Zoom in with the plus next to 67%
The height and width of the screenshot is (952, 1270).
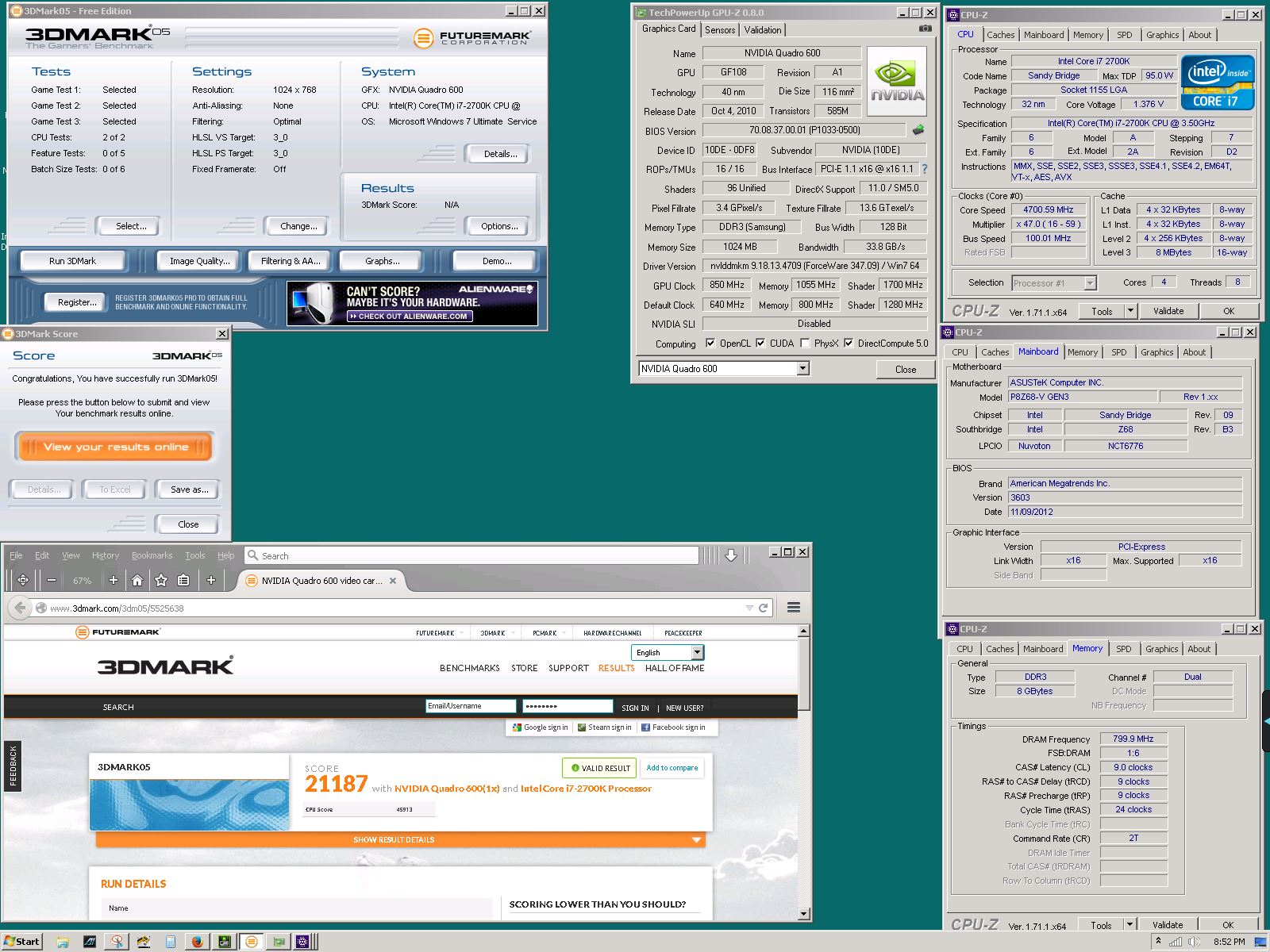coord(114,580)
